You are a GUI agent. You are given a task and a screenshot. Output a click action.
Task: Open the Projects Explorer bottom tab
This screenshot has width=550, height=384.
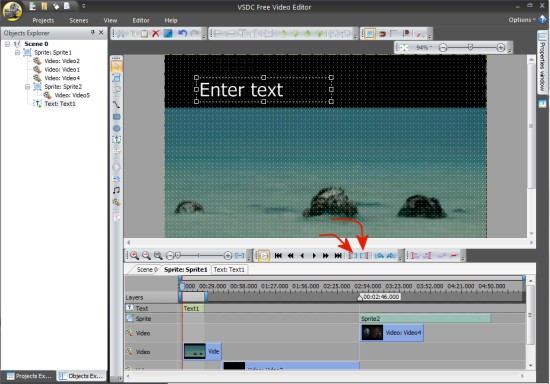point(29,376)
